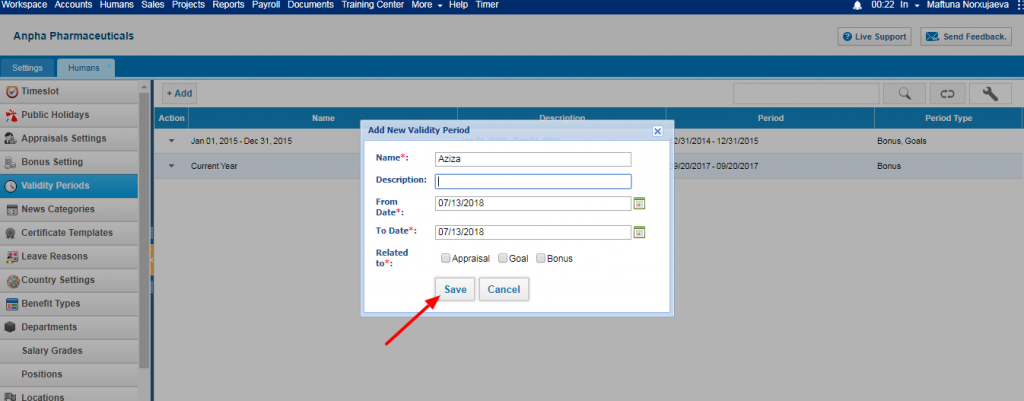
Task: Click the Country Settings icon
Action: (x=12, y=281)
